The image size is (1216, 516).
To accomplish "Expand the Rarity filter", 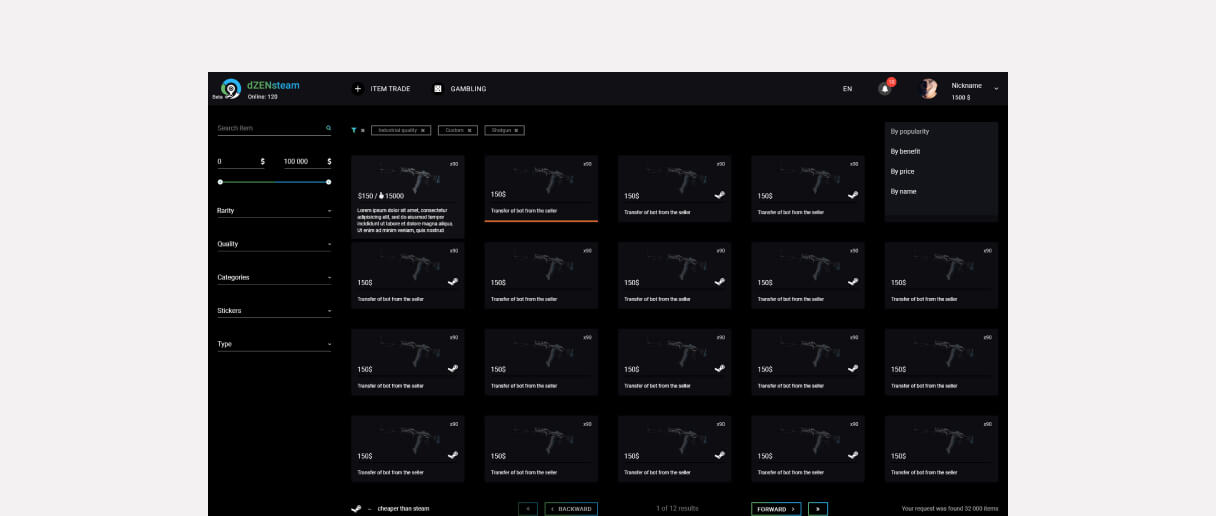I will tap(274, 211).
